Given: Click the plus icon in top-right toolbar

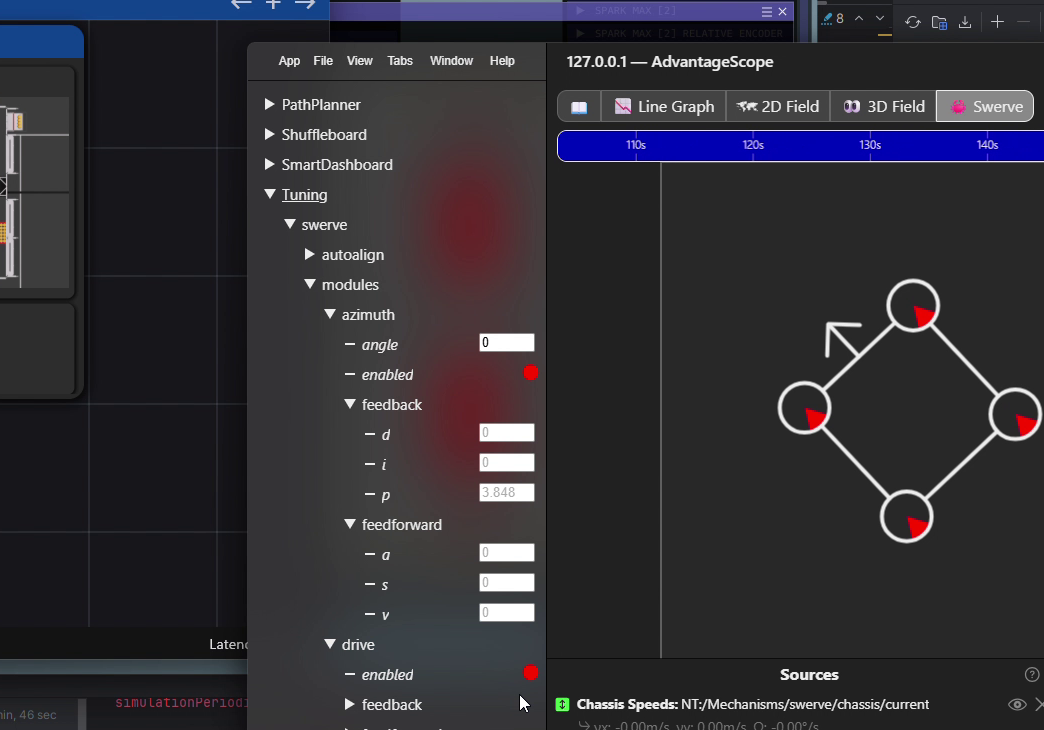Looking at the screenshot, I should click(x=997, y=22).
